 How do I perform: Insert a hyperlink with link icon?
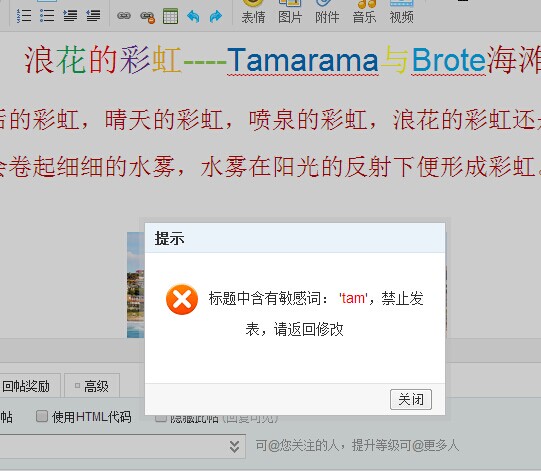[124, 16]
